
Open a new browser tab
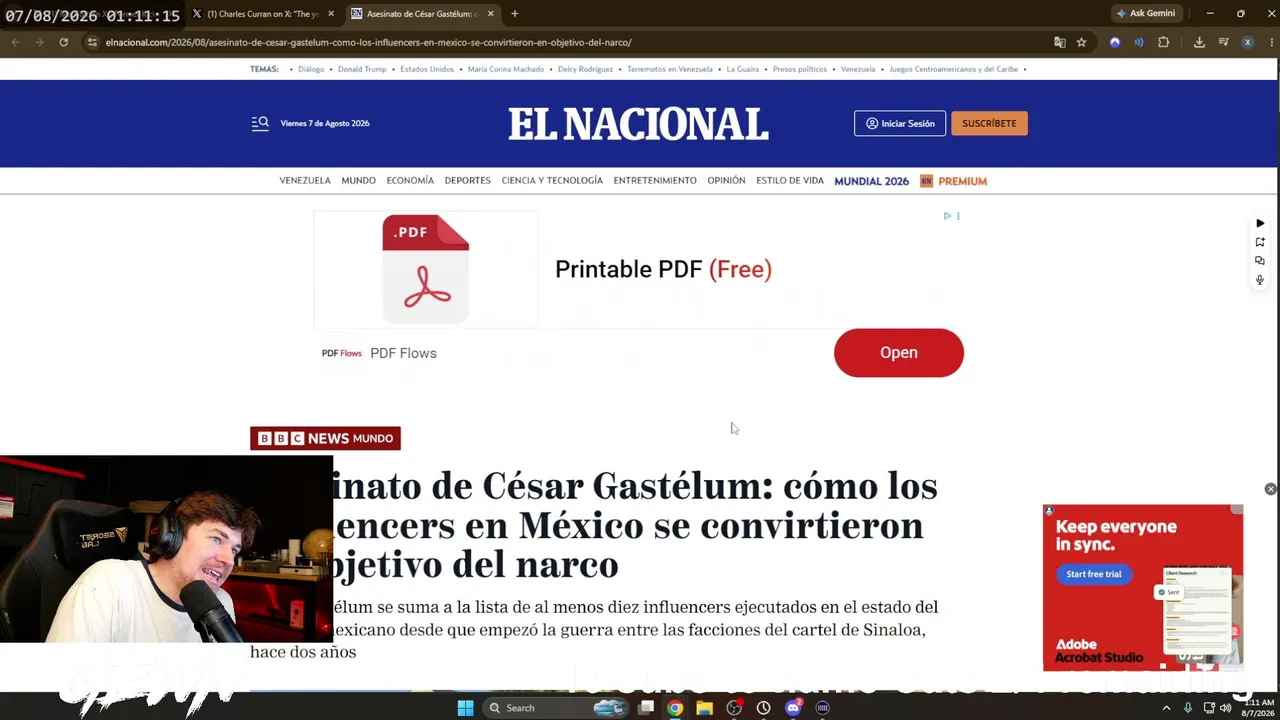tap(514, 14)
